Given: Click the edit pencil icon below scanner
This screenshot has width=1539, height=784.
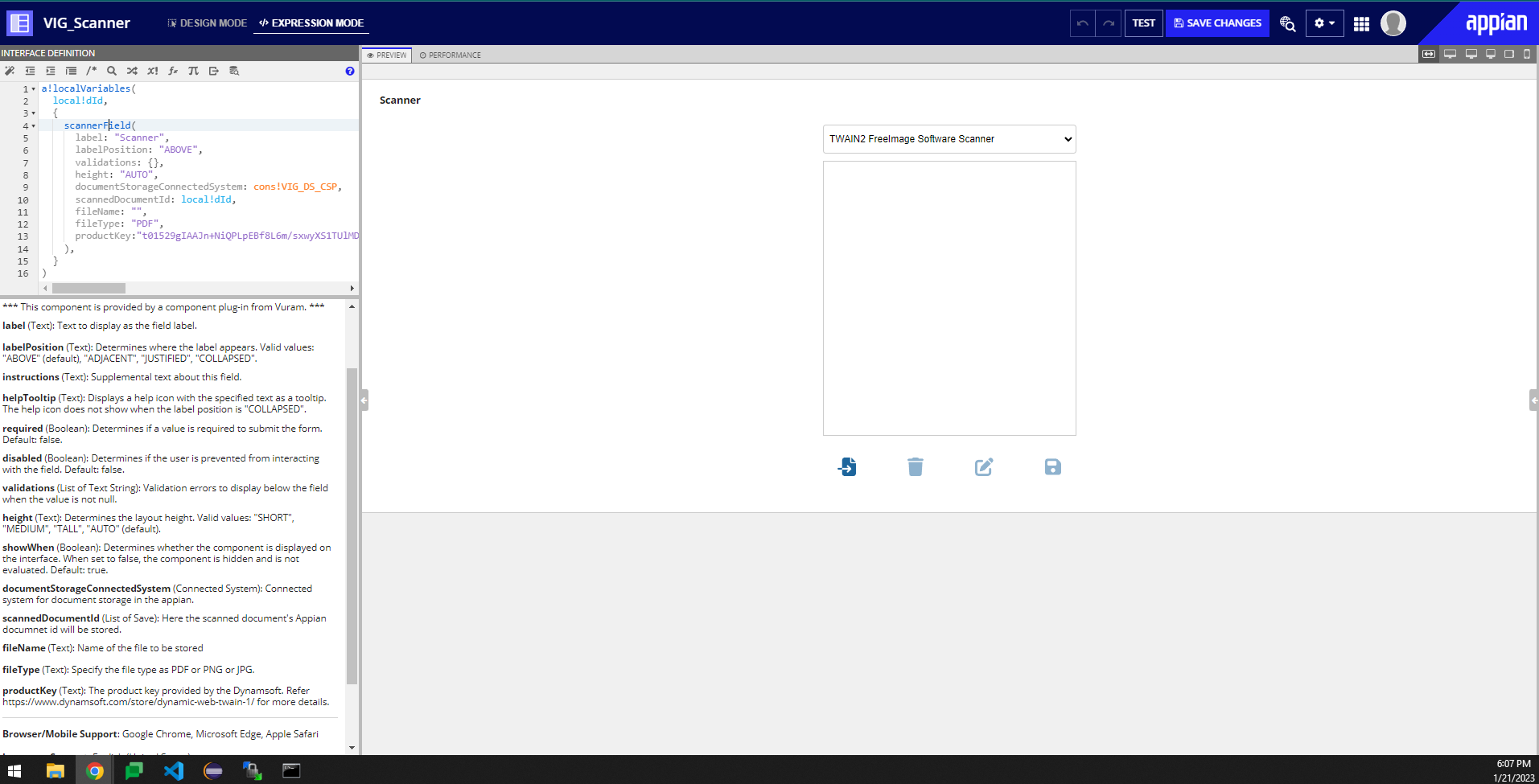Looking at the screenshot, I should click(984, 467).
